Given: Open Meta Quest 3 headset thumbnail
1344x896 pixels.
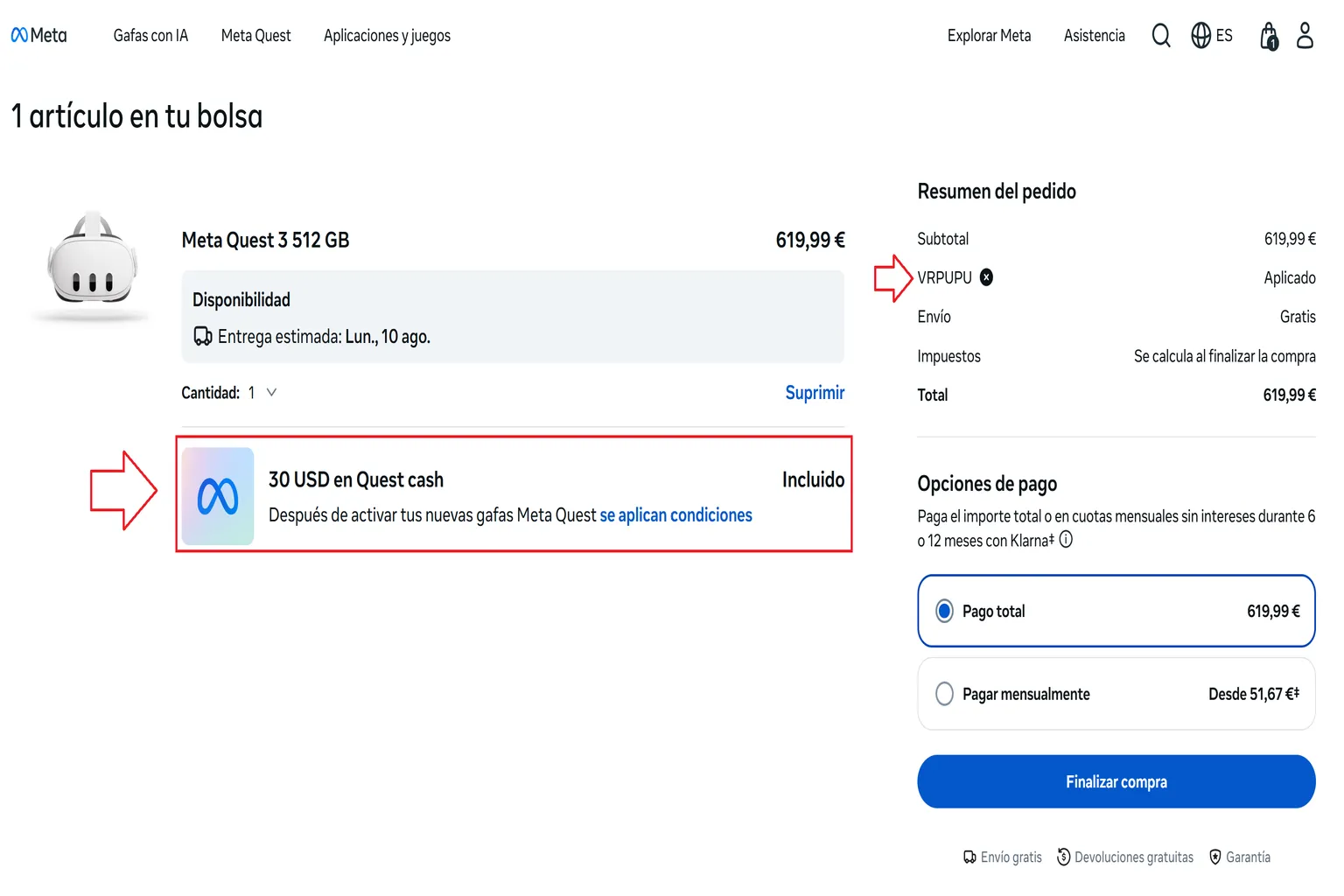Looking at the screenshot, I should (x=92, y=266).
